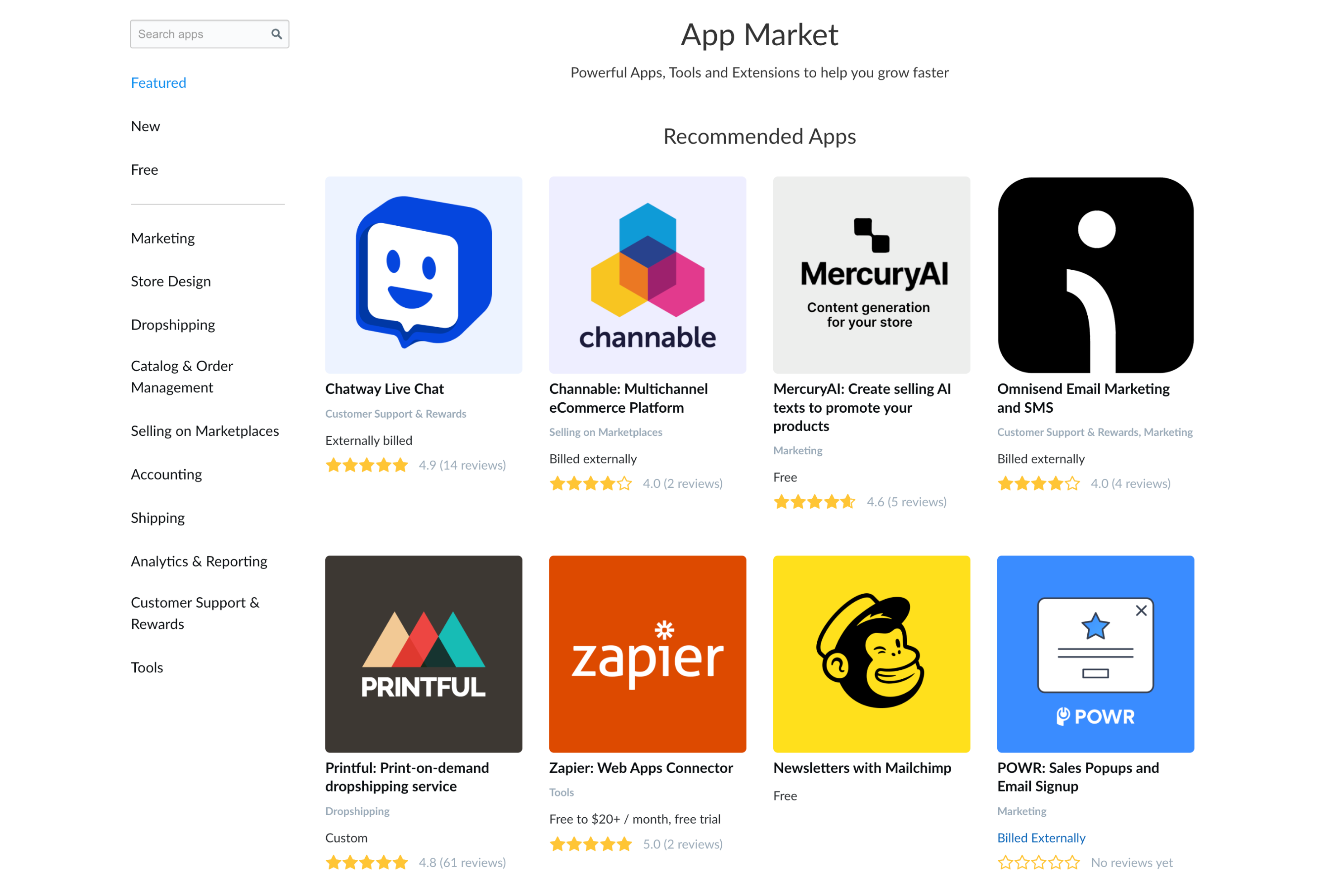Open the Chatway Live Chat app icon
Image resolution: width=1333 pixels, height=896 pixels.
coord(424,275)
